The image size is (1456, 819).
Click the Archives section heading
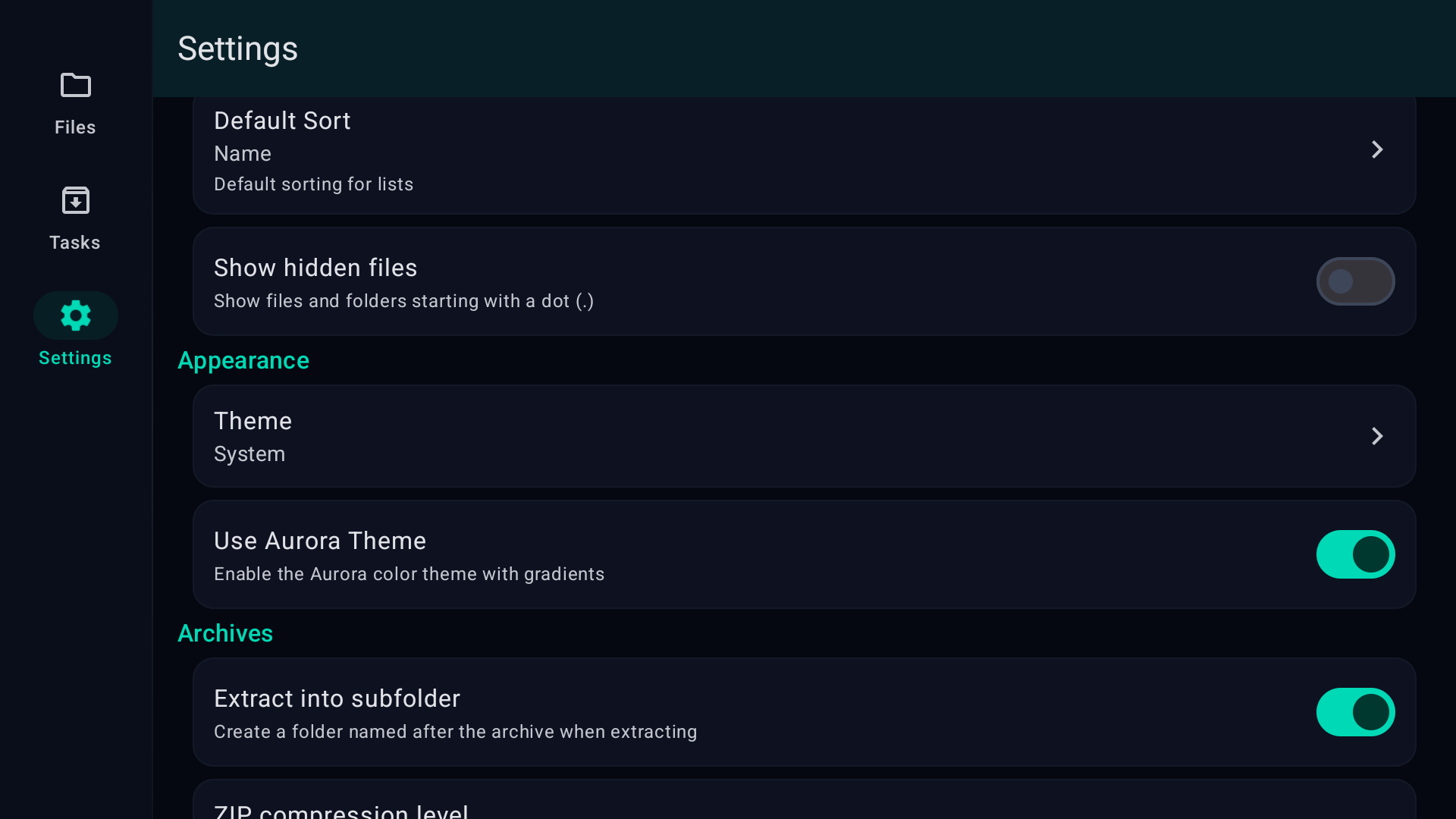225,633
